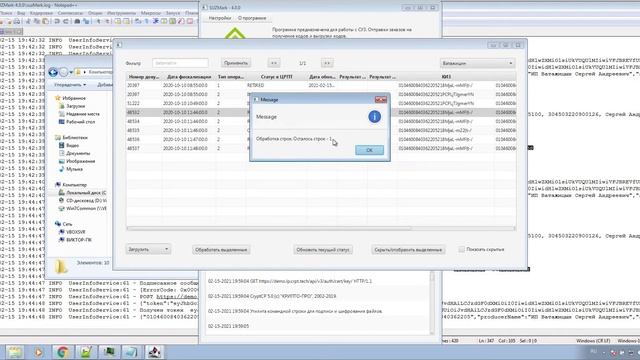
Task: Sort by Дата фискализации column header
Action: click(x=189, y=77)
